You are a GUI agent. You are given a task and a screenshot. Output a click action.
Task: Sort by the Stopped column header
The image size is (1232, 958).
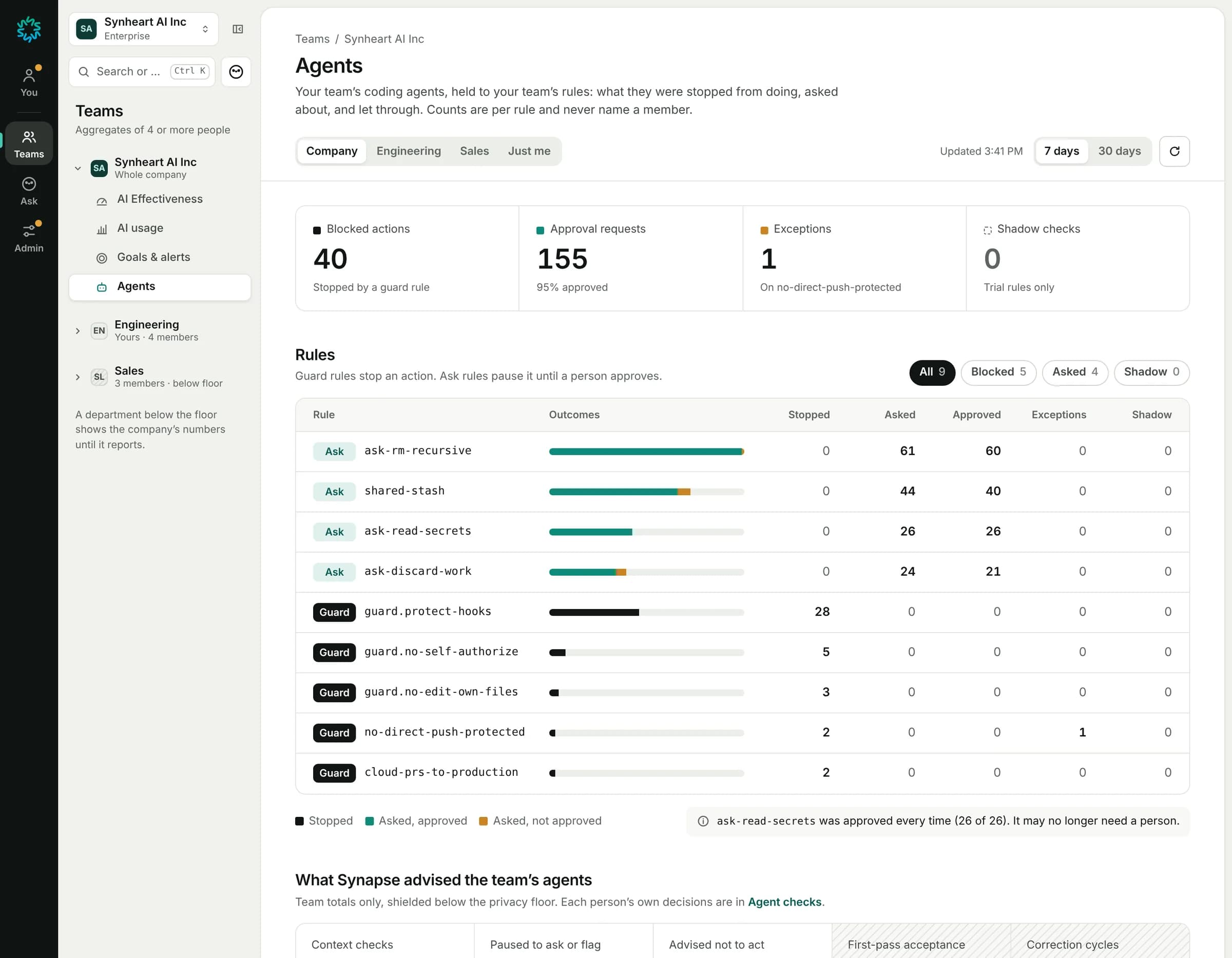[808, 415]
